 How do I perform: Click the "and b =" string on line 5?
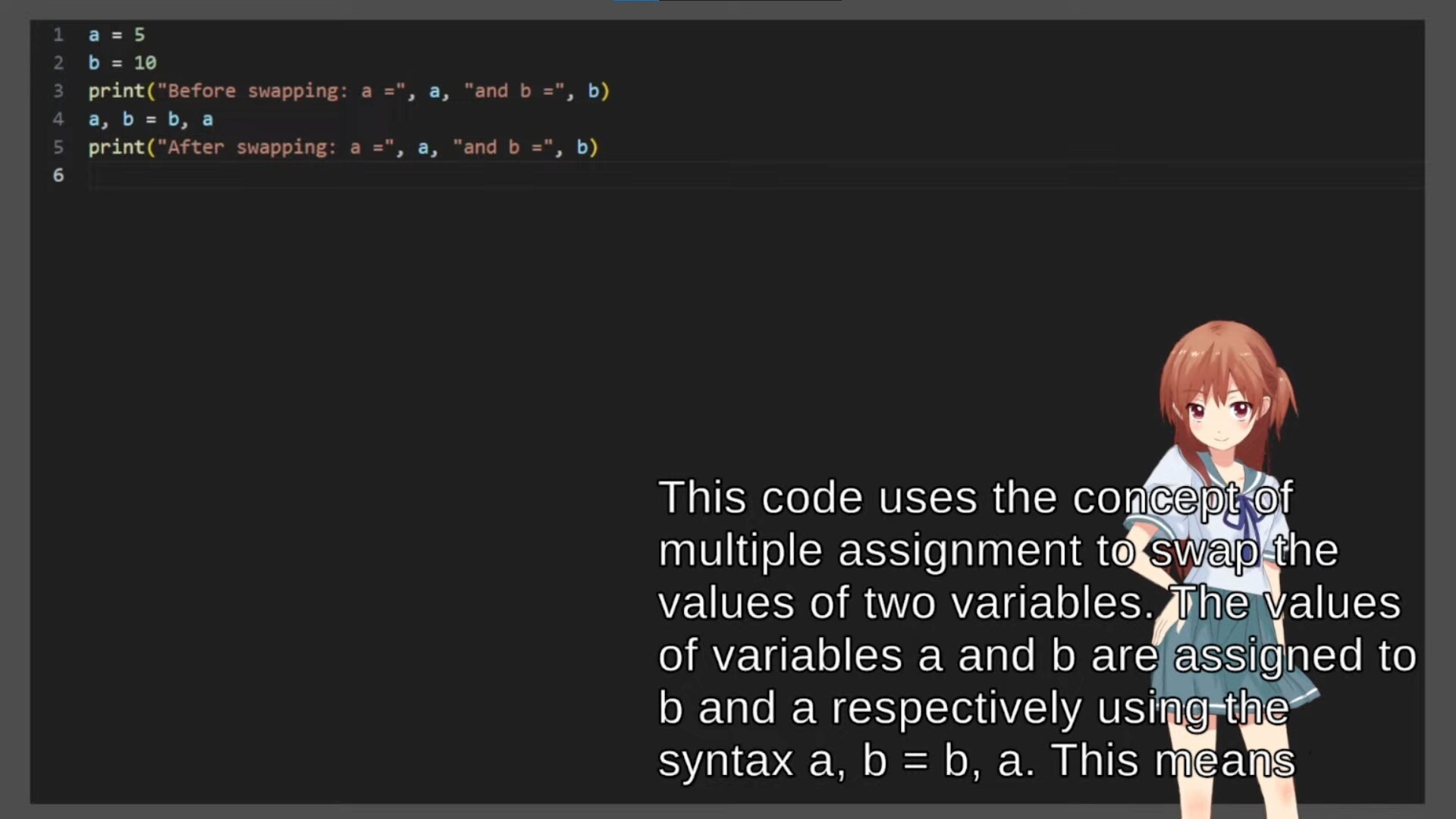503,147
